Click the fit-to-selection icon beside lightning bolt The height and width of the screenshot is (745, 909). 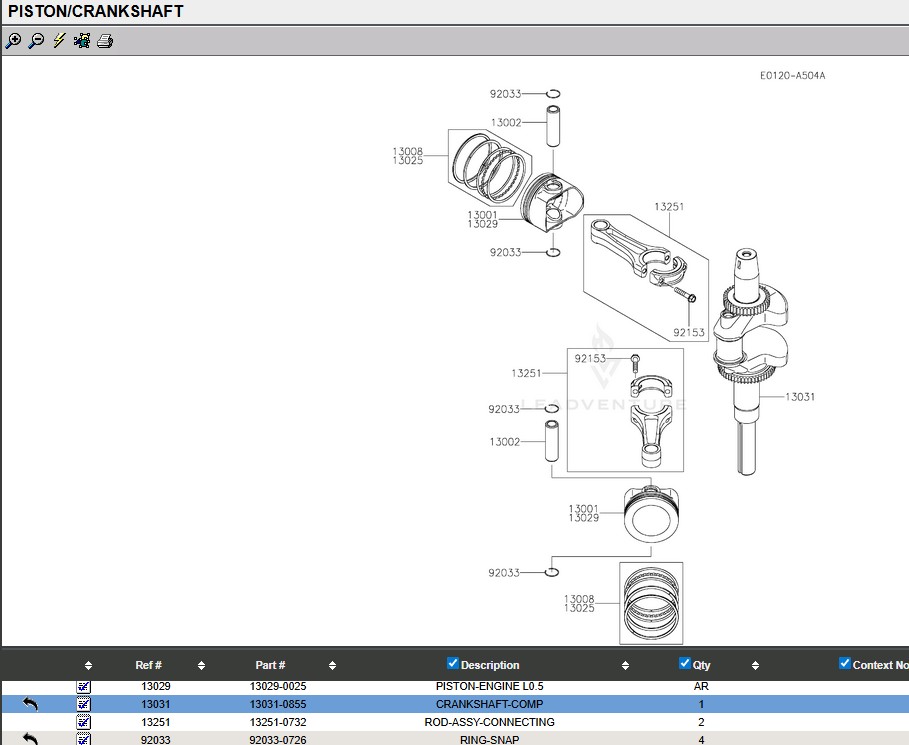pos(82,41)
